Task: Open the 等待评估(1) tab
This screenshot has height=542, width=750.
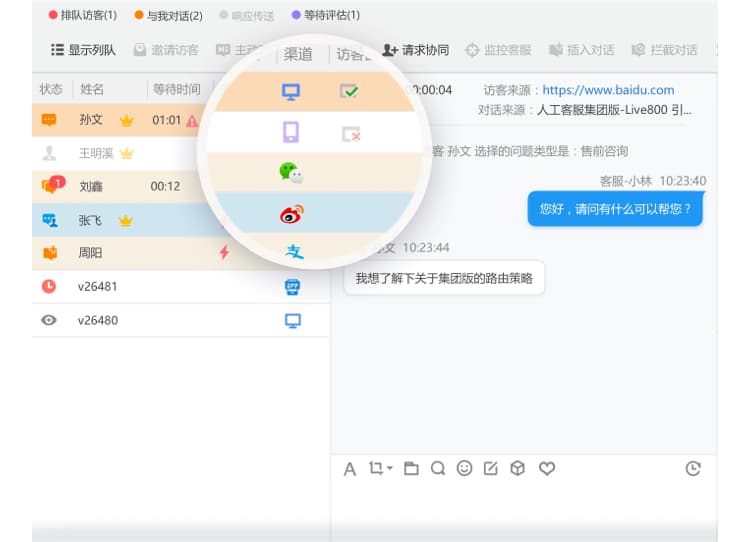Action: (326, 15)
